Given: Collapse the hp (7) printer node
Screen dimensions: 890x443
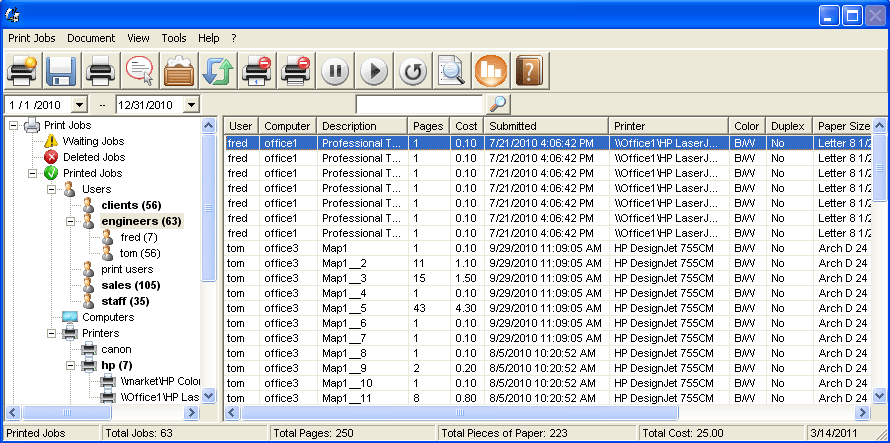Looking at the screenshot, I should [71, 365].
